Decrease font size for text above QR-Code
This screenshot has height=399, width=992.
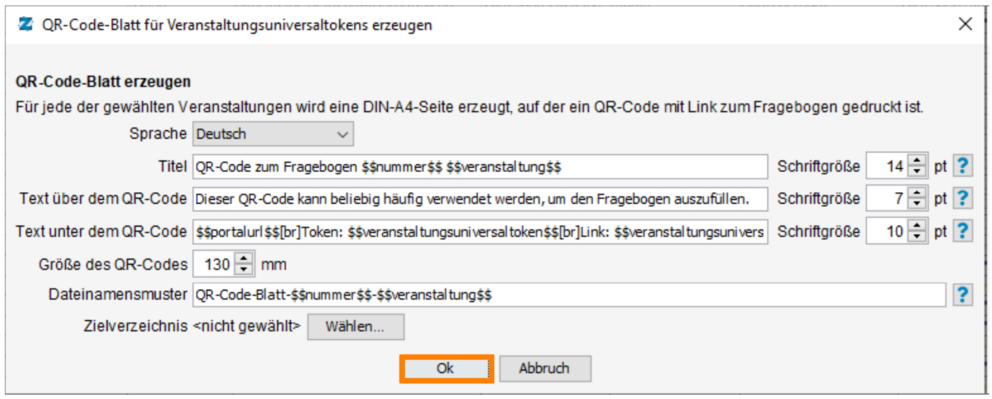(916, 204)
